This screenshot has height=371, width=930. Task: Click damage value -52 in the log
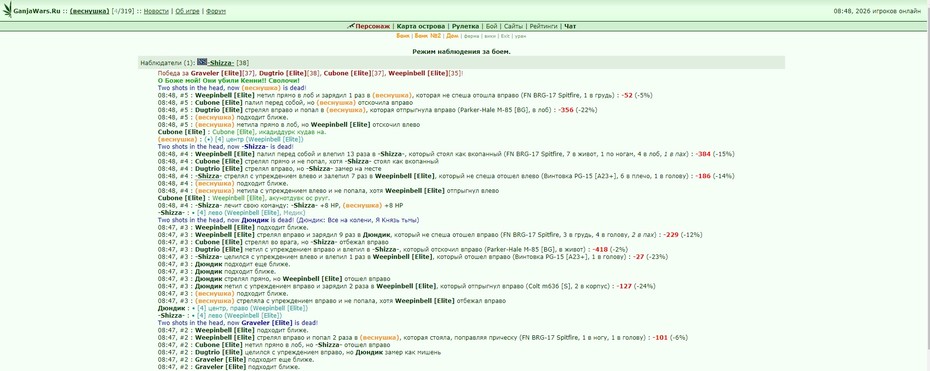(627, 95)
